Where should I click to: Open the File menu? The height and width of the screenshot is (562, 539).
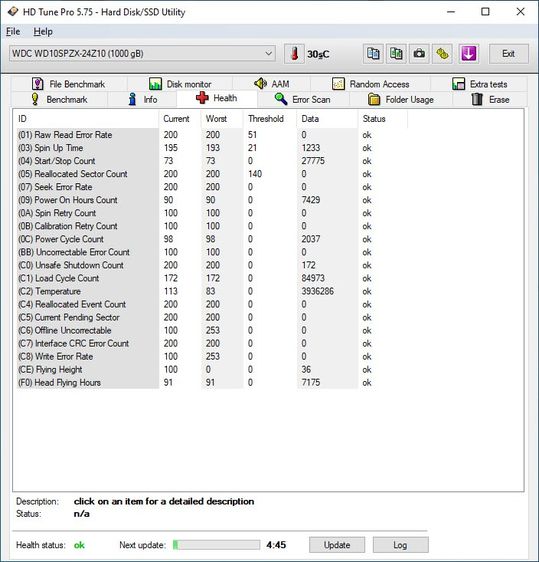pos(13,32)
